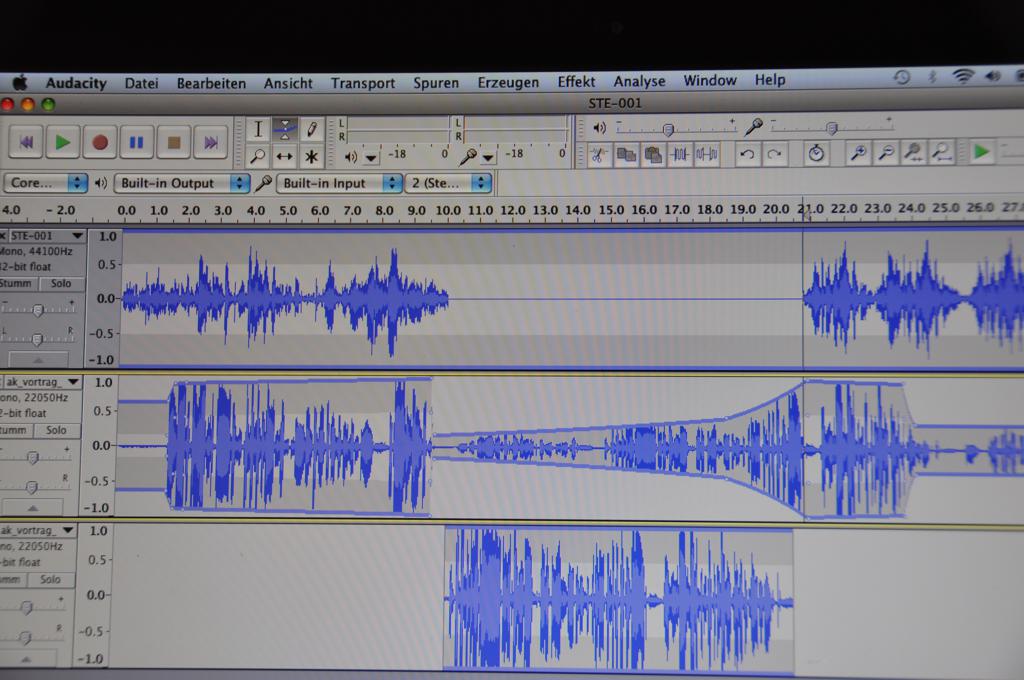Adjust the input volume slider knob

click(831, 127)
